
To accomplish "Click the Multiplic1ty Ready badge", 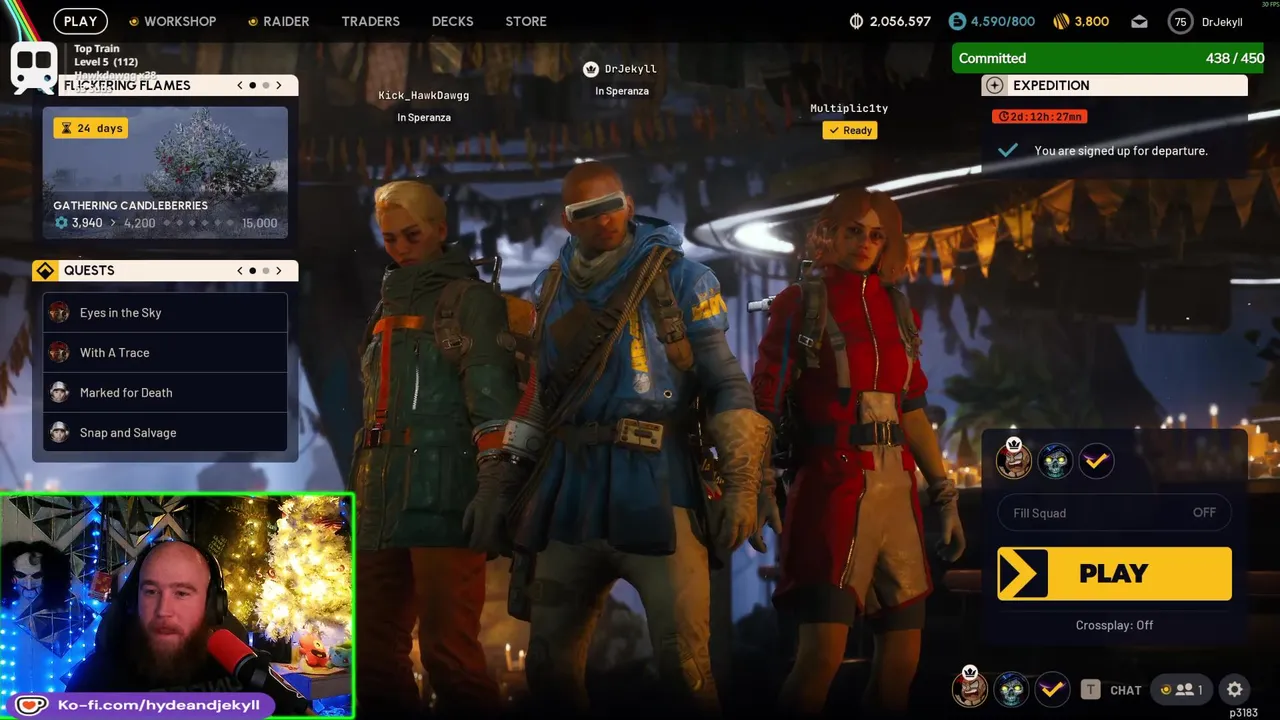I will 850,130.
